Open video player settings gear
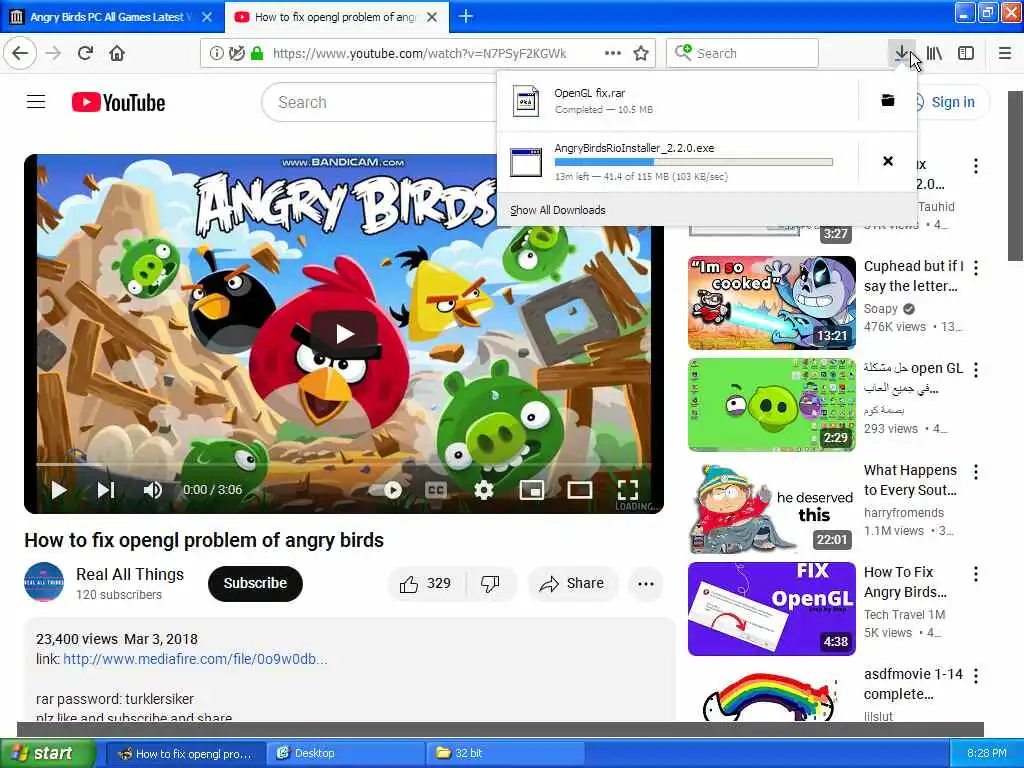 pos(484,490)
